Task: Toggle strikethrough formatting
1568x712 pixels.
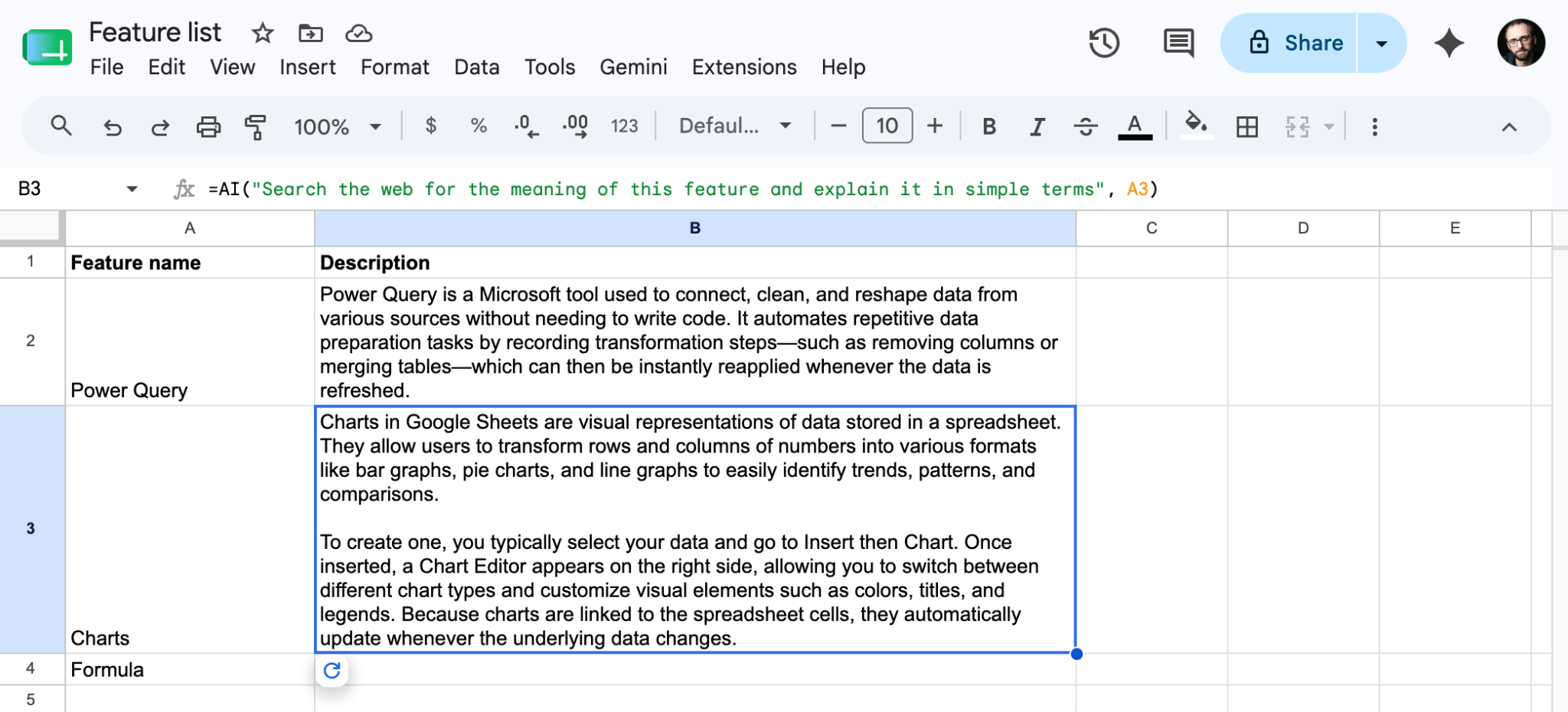Action: pos(1086,126)
